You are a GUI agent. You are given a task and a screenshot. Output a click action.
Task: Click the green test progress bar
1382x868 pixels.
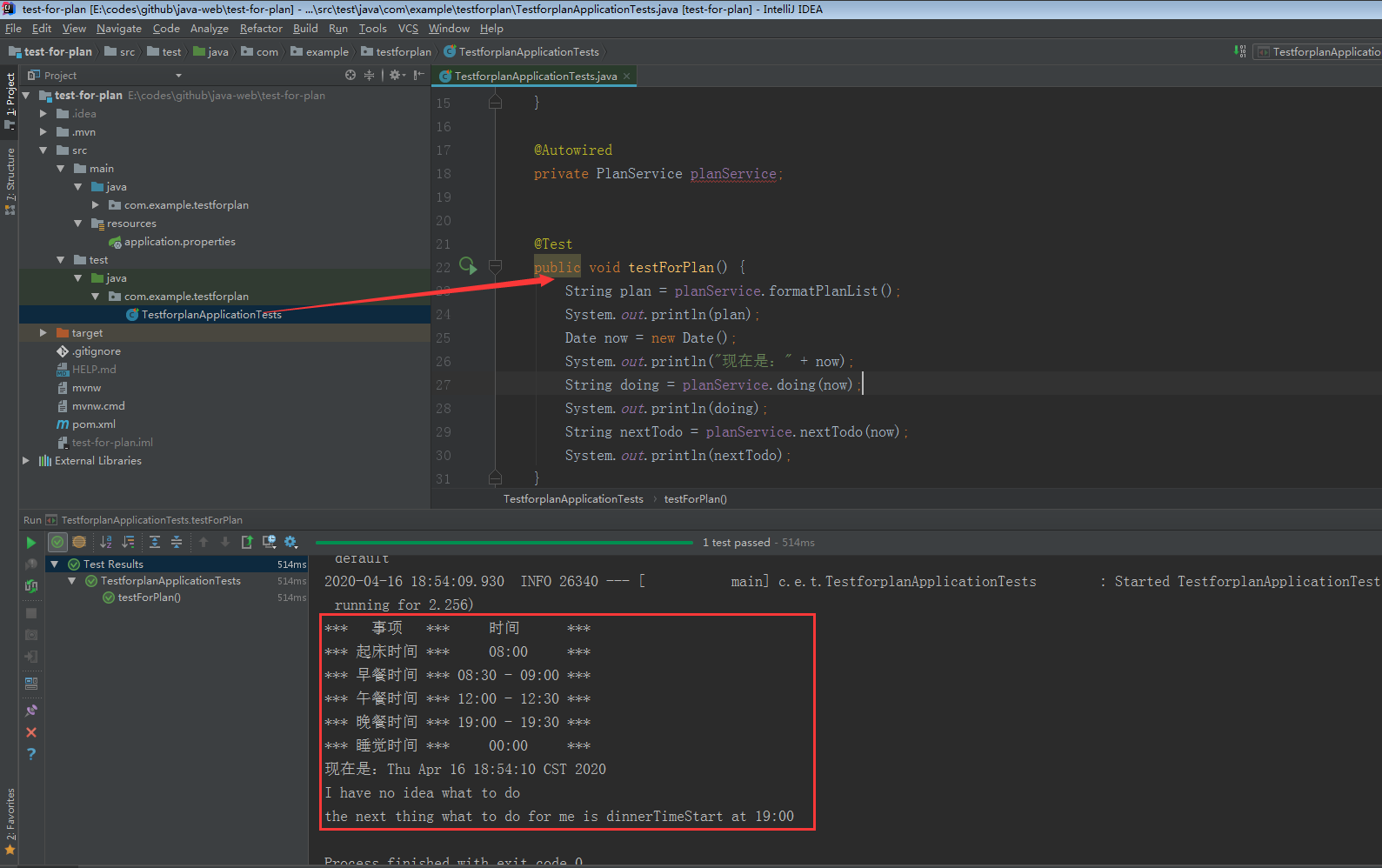[504, 543]
